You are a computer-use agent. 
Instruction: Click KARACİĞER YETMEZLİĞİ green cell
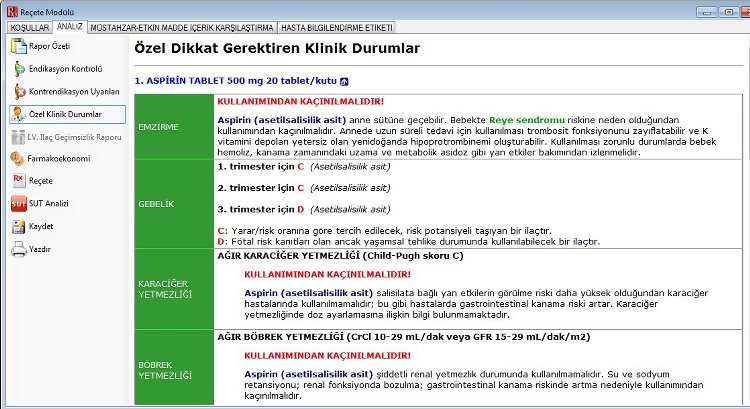tap(174, 289)
